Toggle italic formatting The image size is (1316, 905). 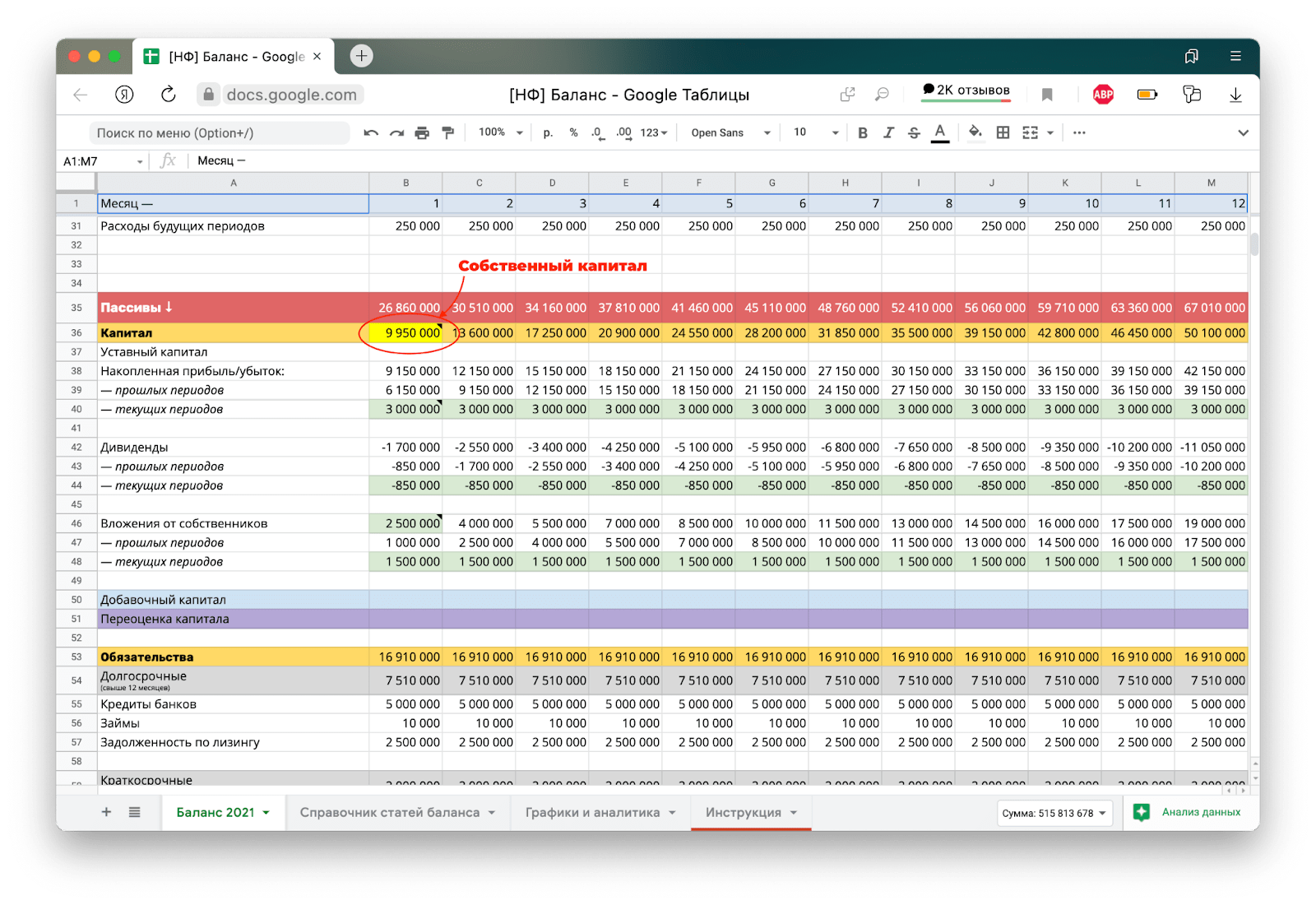click(x=888, y=132)
